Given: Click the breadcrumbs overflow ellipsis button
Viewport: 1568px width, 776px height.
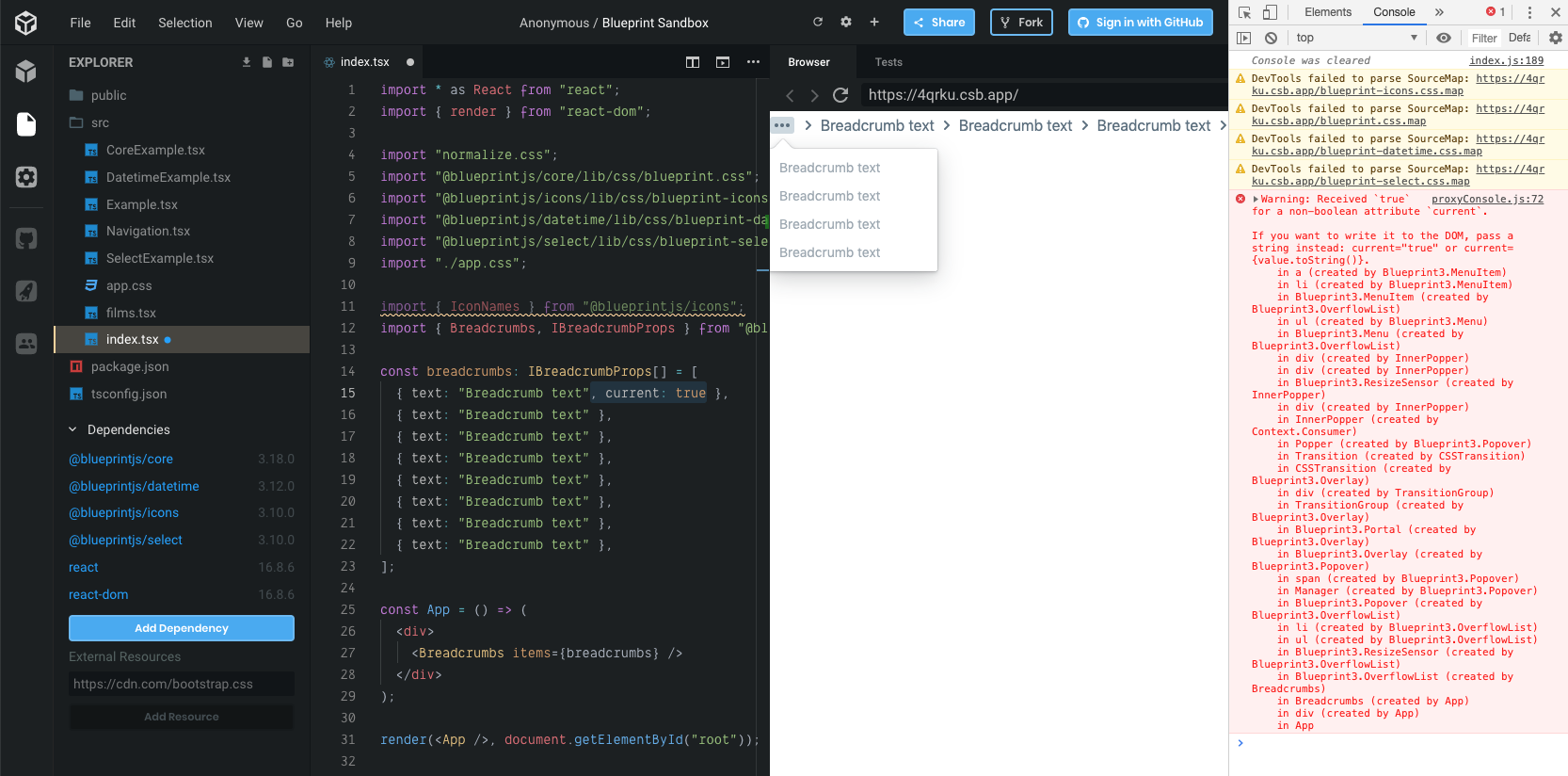Looking at the screenshot, I should [x=782, y=125].
